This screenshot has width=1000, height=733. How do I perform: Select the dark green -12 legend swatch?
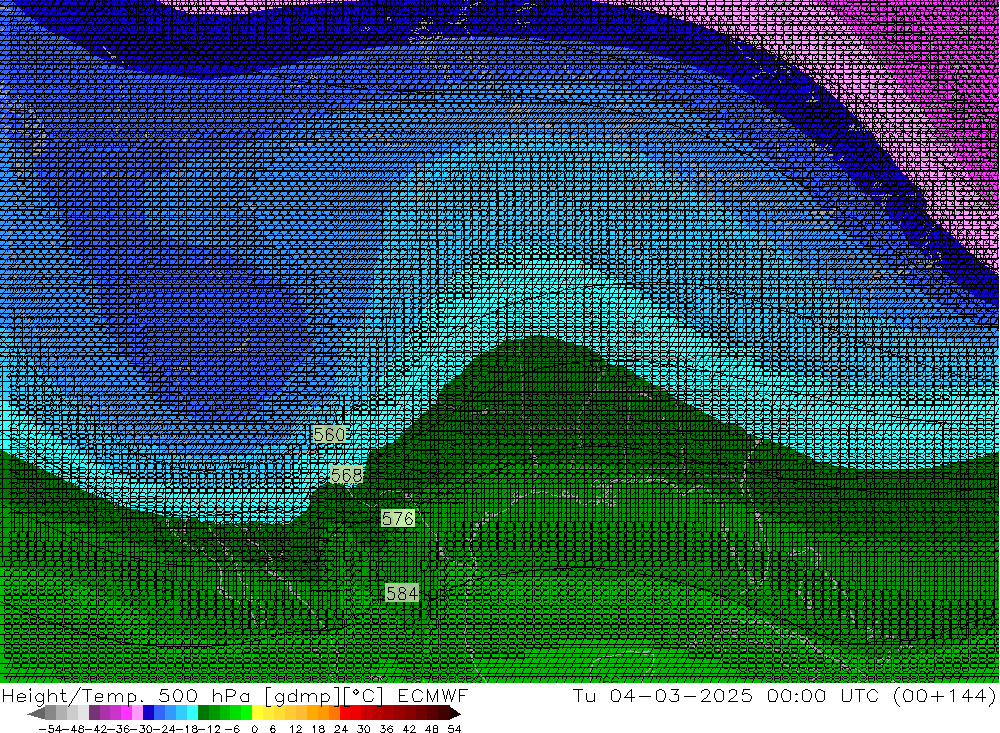[203, 713]
